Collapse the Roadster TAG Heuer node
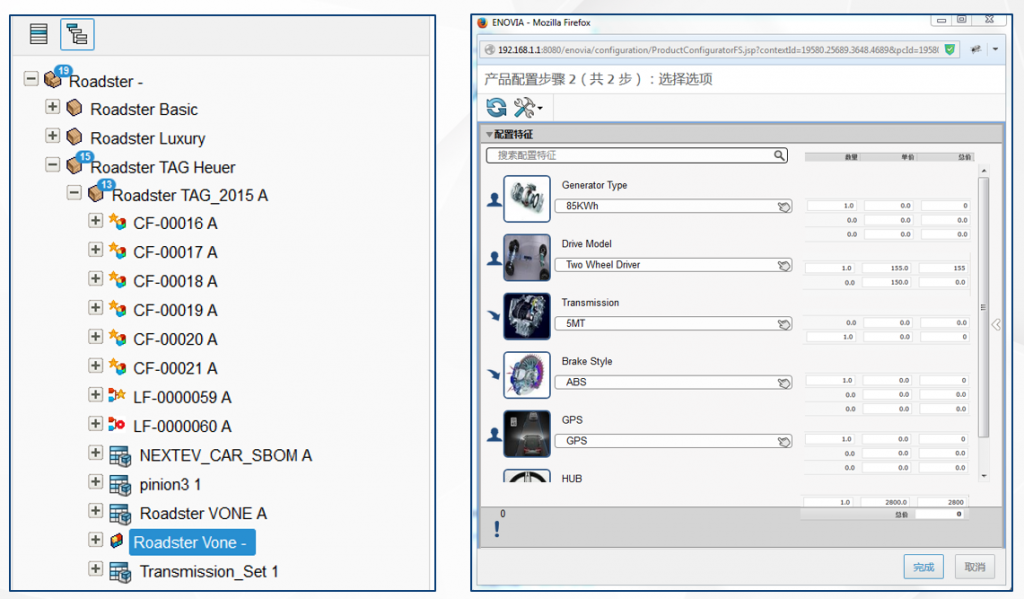This screenshot has height=599, width=1024. (53, 165)
